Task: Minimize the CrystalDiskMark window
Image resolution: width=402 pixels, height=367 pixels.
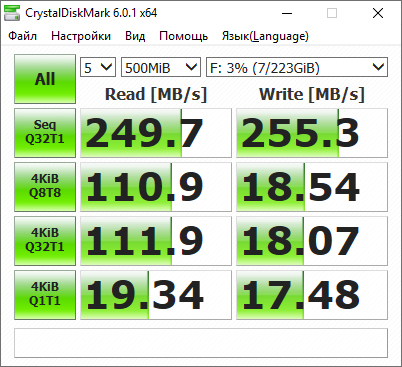Action: (287, 13)
